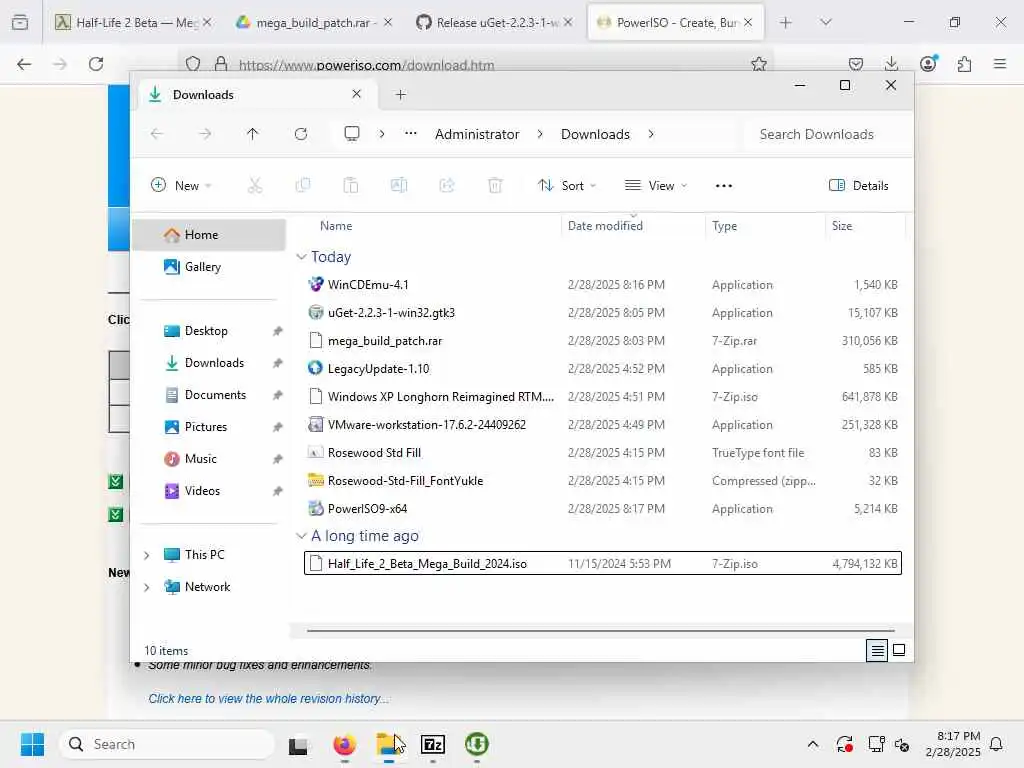1024x768 pixels.
Task: Sort files by the Name column header
Action: click(336, 226)
